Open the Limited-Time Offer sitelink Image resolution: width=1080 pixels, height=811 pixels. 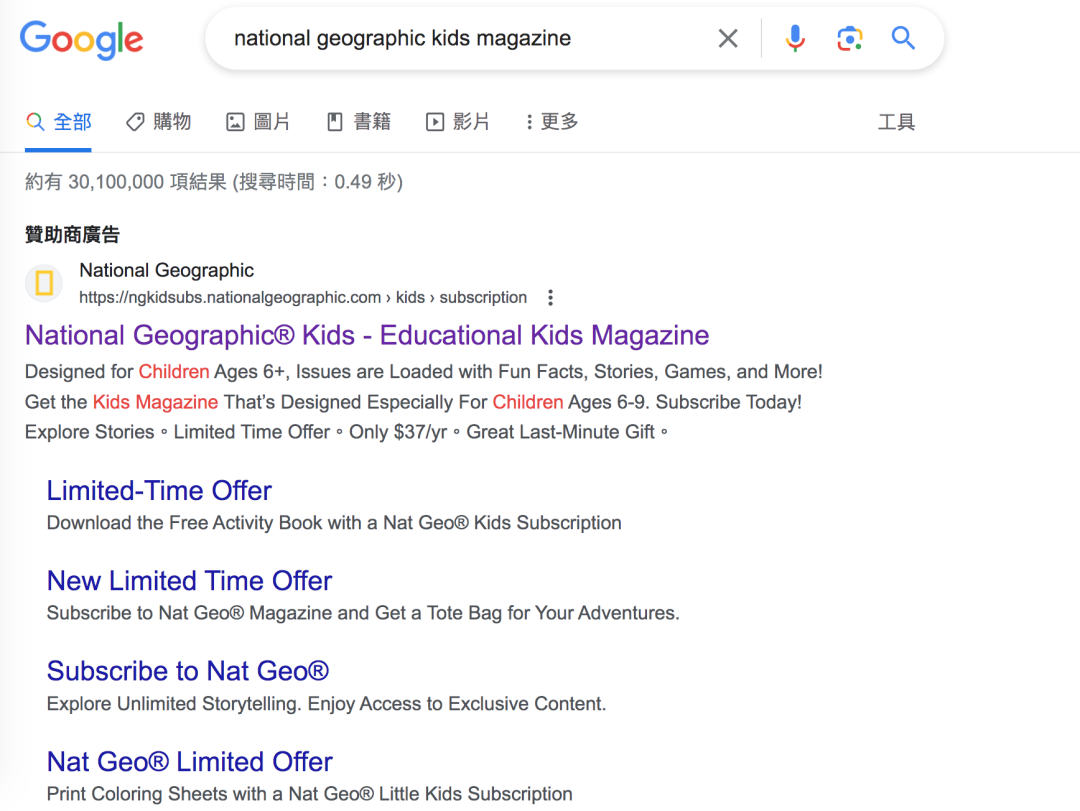tap(159, 491)
